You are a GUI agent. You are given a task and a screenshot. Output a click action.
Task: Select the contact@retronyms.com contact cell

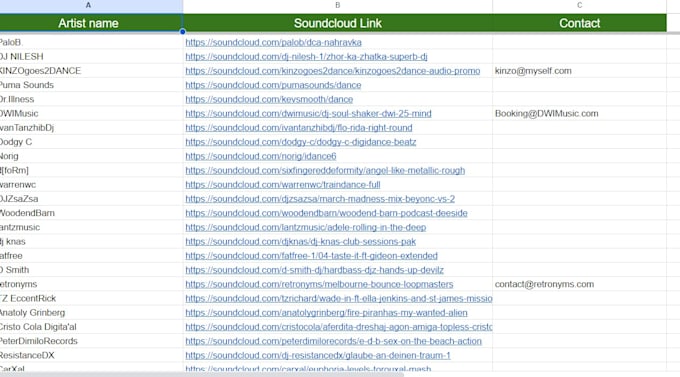coord(579,284)
